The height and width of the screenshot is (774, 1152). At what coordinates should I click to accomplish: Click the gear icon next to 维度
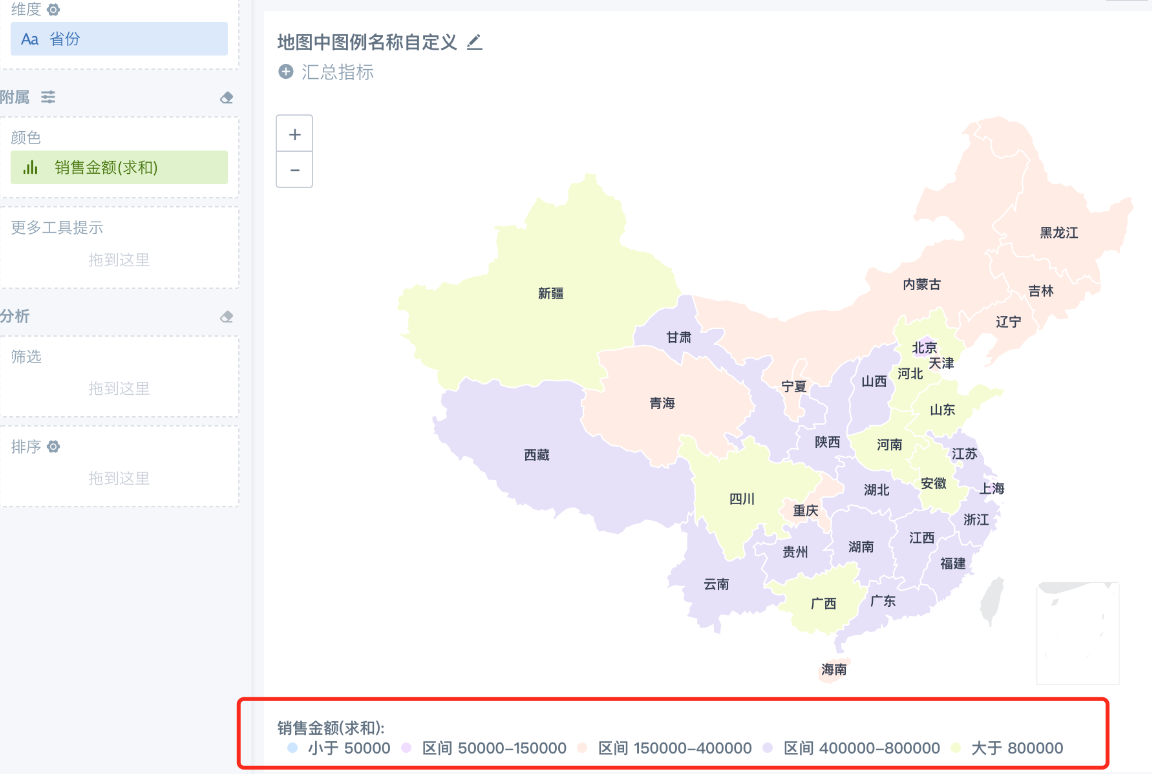point(54,10)
